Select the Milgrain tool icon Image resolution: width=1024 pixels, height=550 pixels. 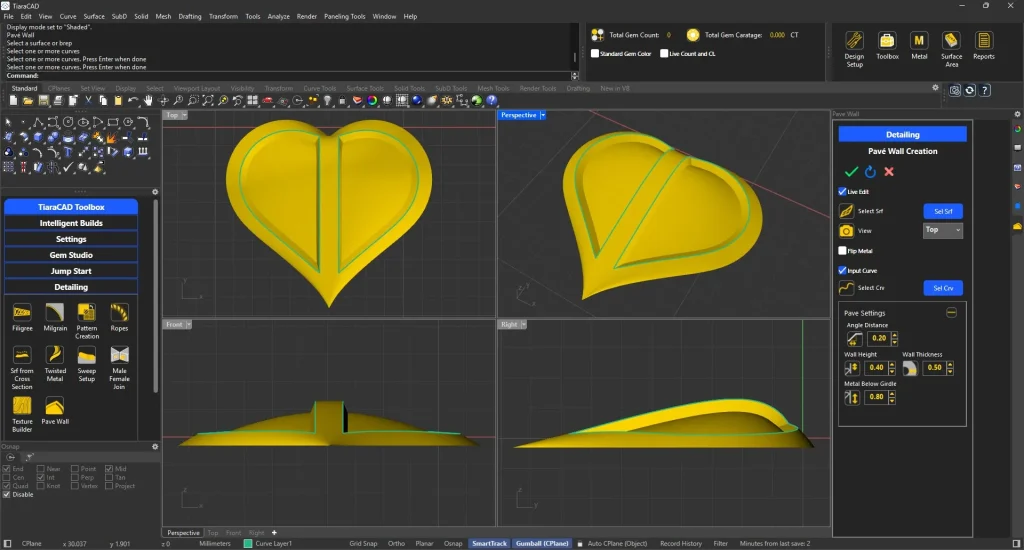55,312
